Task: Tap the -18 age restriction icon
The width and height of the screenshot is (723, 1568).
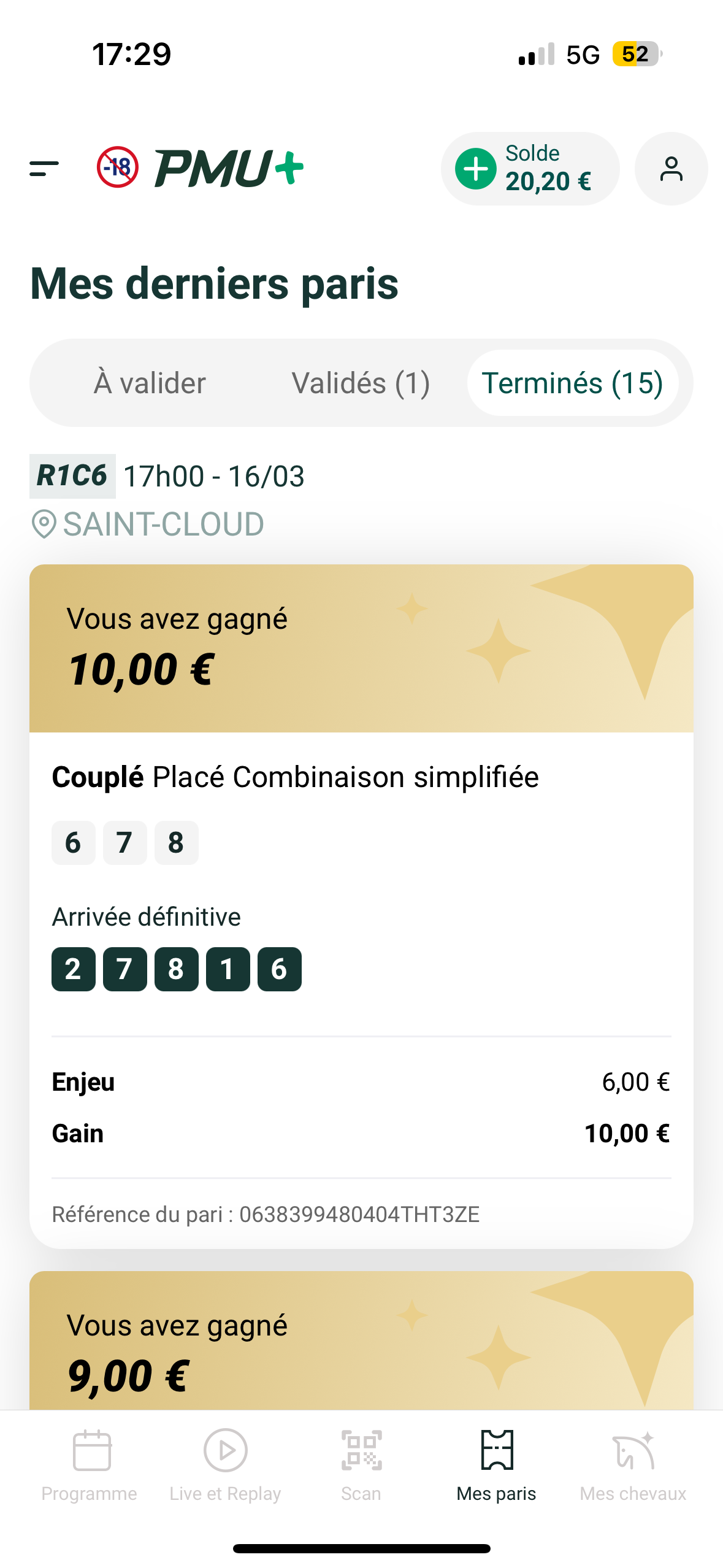Action: 118,167
